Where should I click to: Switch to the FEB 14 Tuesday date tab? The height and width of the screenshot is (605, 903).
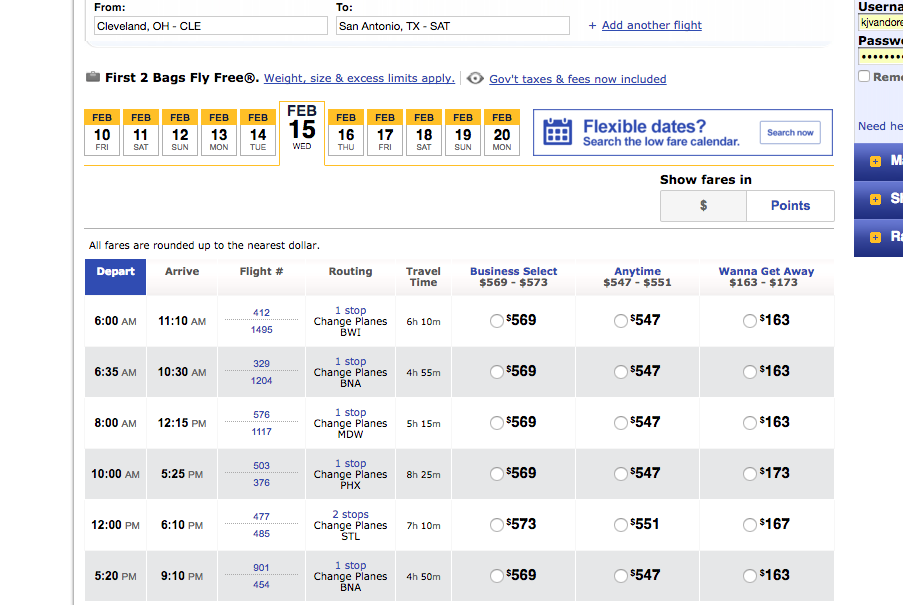click(x=258, y=133)
